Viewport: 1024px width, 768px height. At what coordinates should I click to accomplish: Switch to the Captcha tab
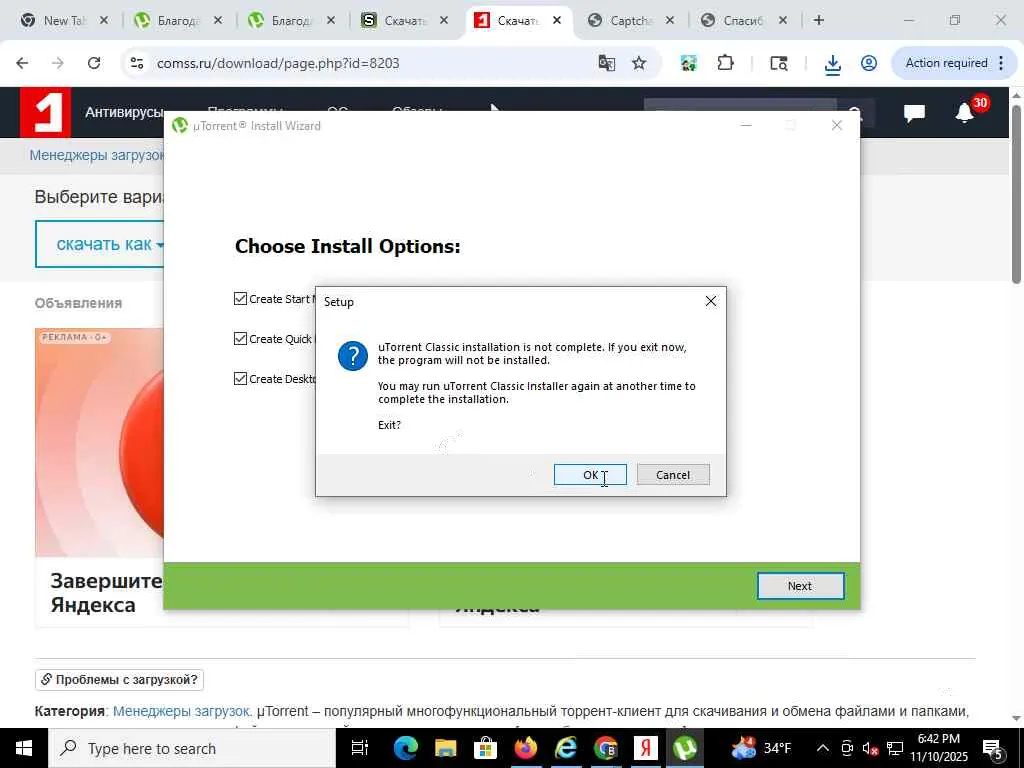630,21
